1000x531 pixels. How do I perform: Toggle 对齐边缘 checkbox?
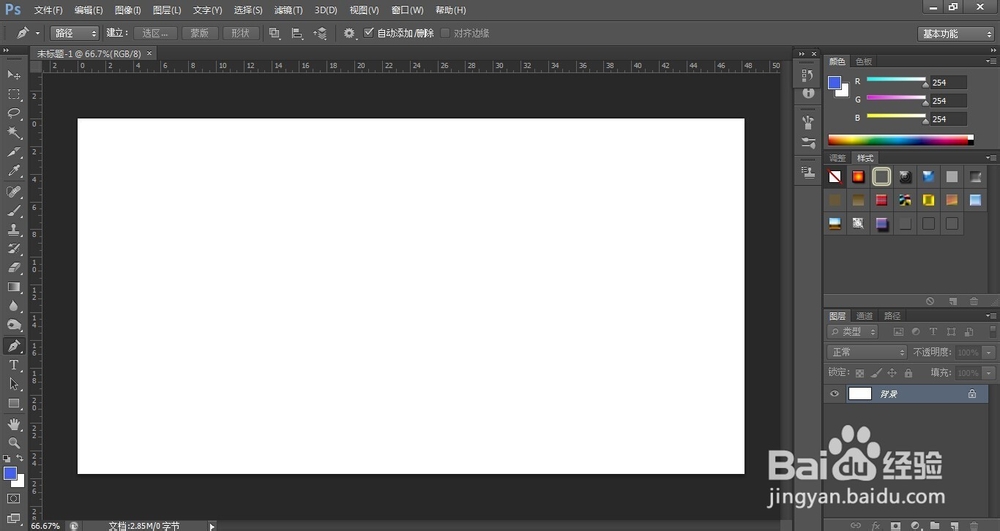tap(445, 33)
